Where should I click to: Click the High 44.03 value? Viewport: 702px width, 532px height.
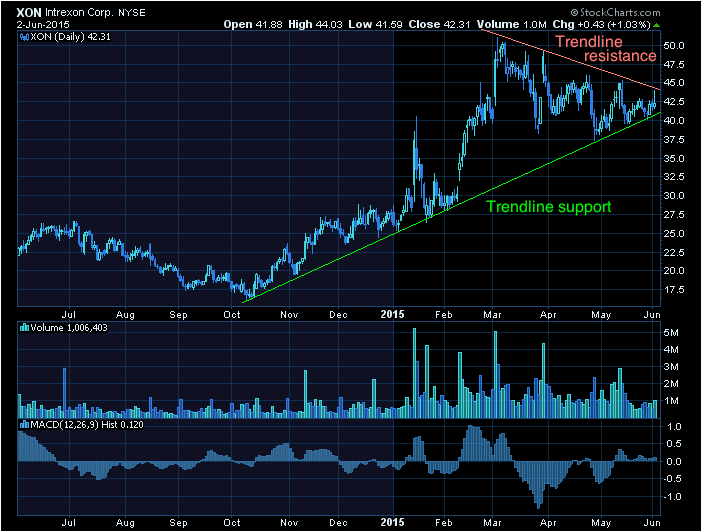click(x=315, y=25)
